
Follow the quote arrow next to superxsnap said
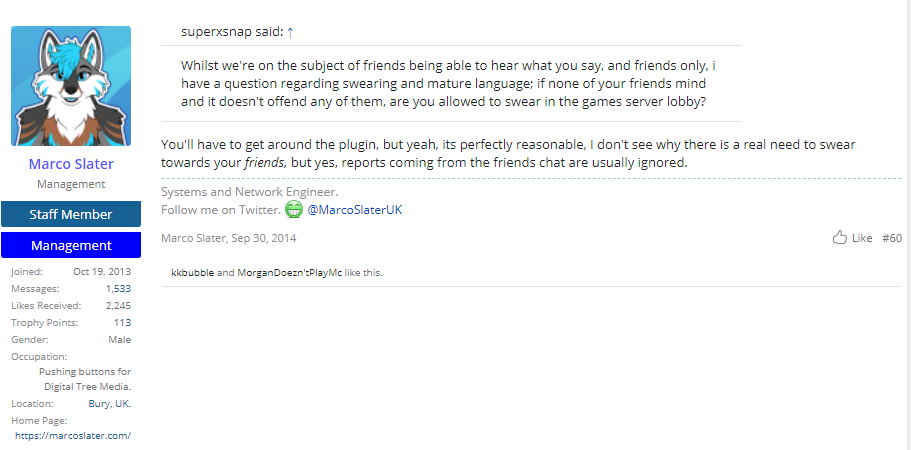click(x=290, y=33)
